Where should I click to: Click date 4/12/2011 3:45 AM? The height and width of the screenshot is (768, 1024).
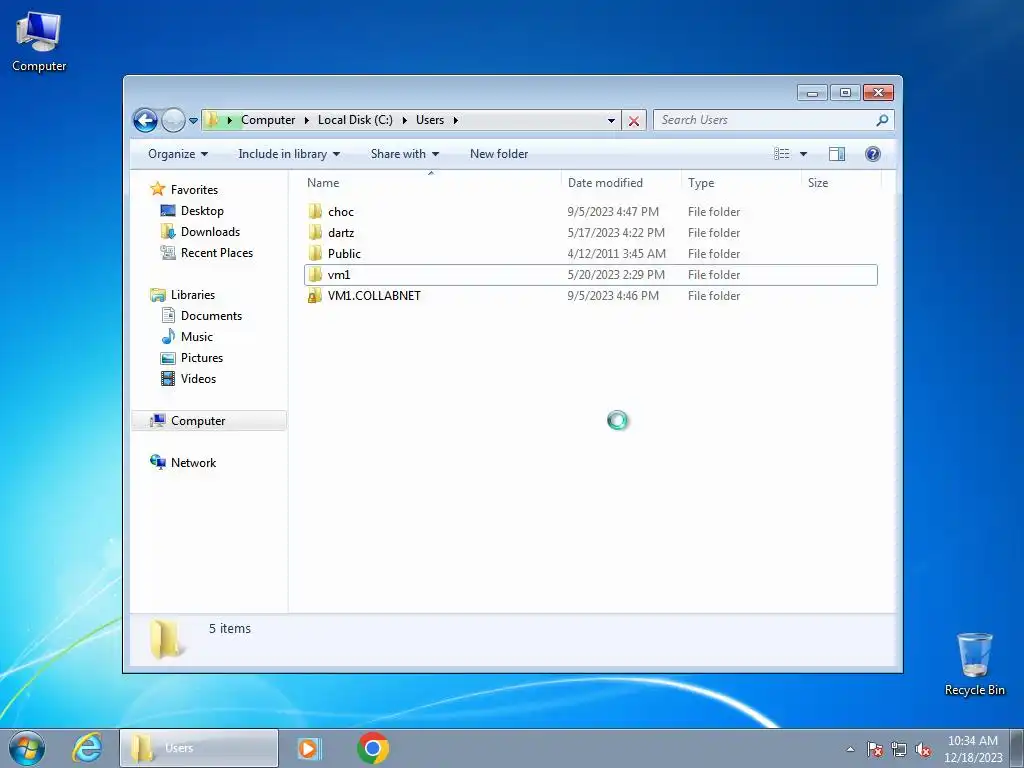[x=616, y=253]
